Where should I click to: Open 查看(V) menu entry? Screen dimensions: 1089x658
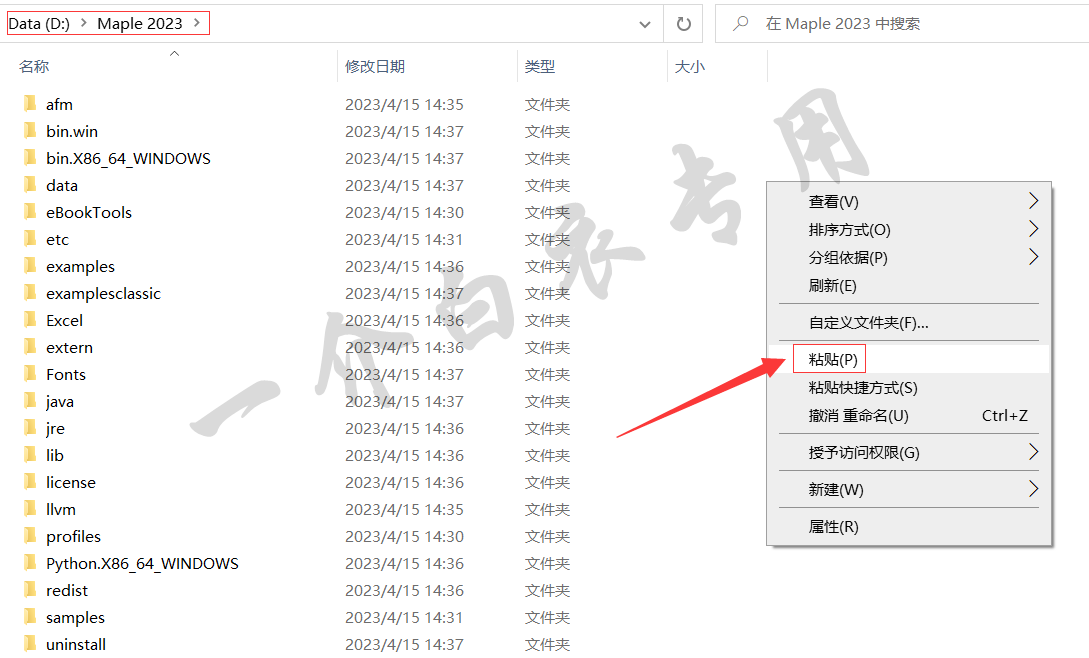(x=908, y=201)
